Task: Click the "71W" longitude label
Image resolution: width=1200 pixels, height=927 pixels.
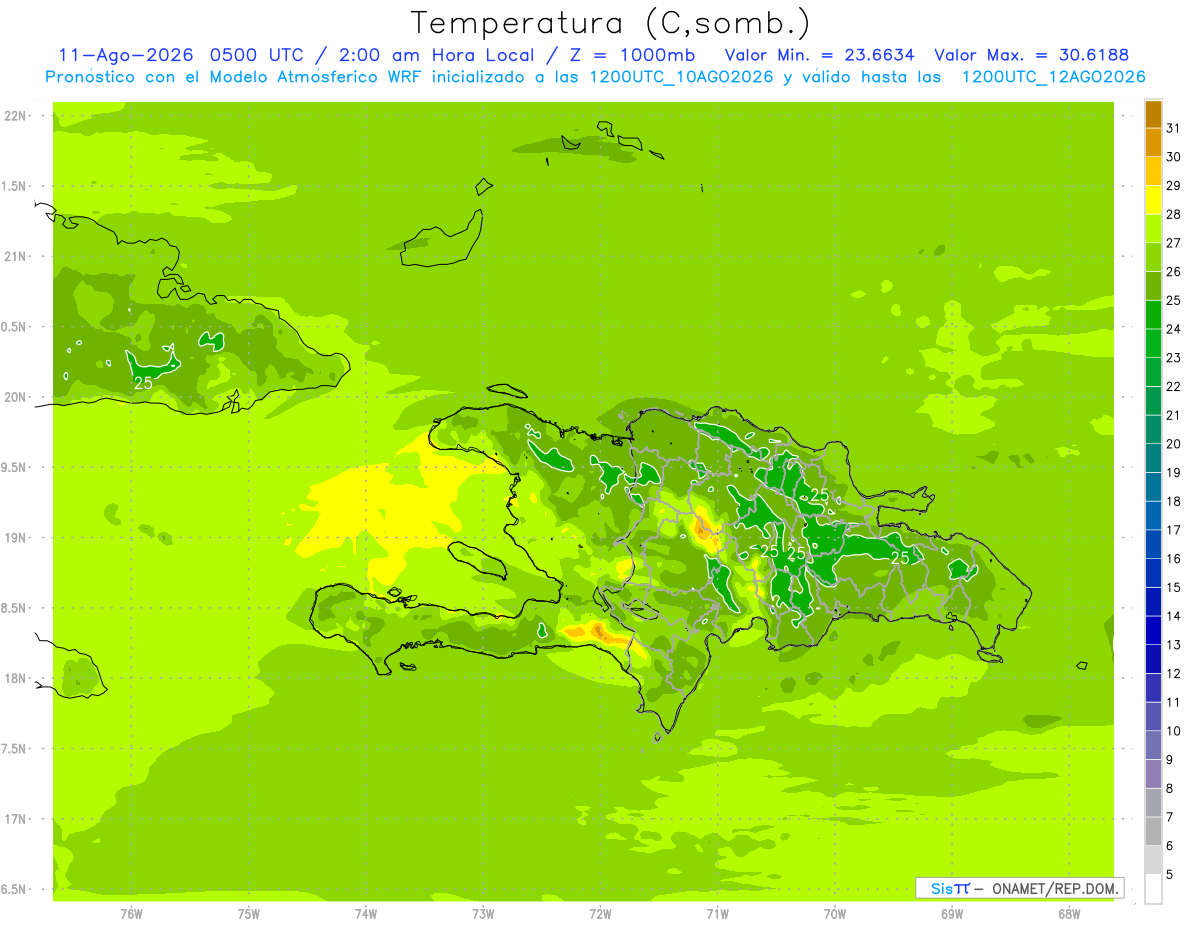Action: 717,913
